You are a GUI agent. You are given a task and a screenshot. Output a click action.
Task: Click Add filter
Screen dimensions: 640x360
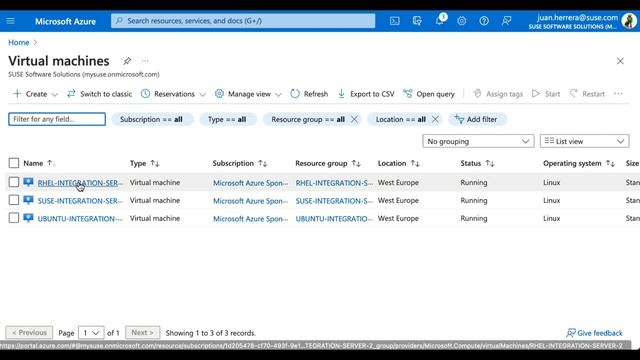(x=477, y=119)
